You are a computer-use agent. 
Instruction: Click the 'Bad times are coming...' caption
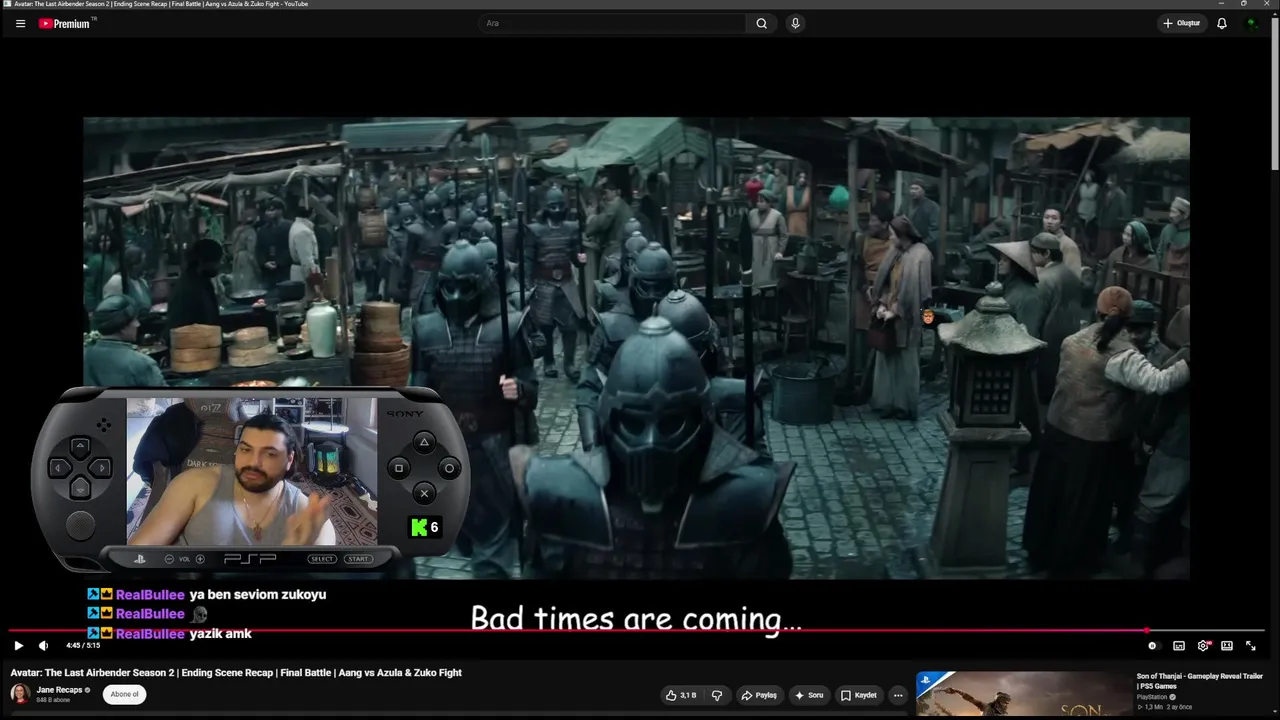pos(636,619)
